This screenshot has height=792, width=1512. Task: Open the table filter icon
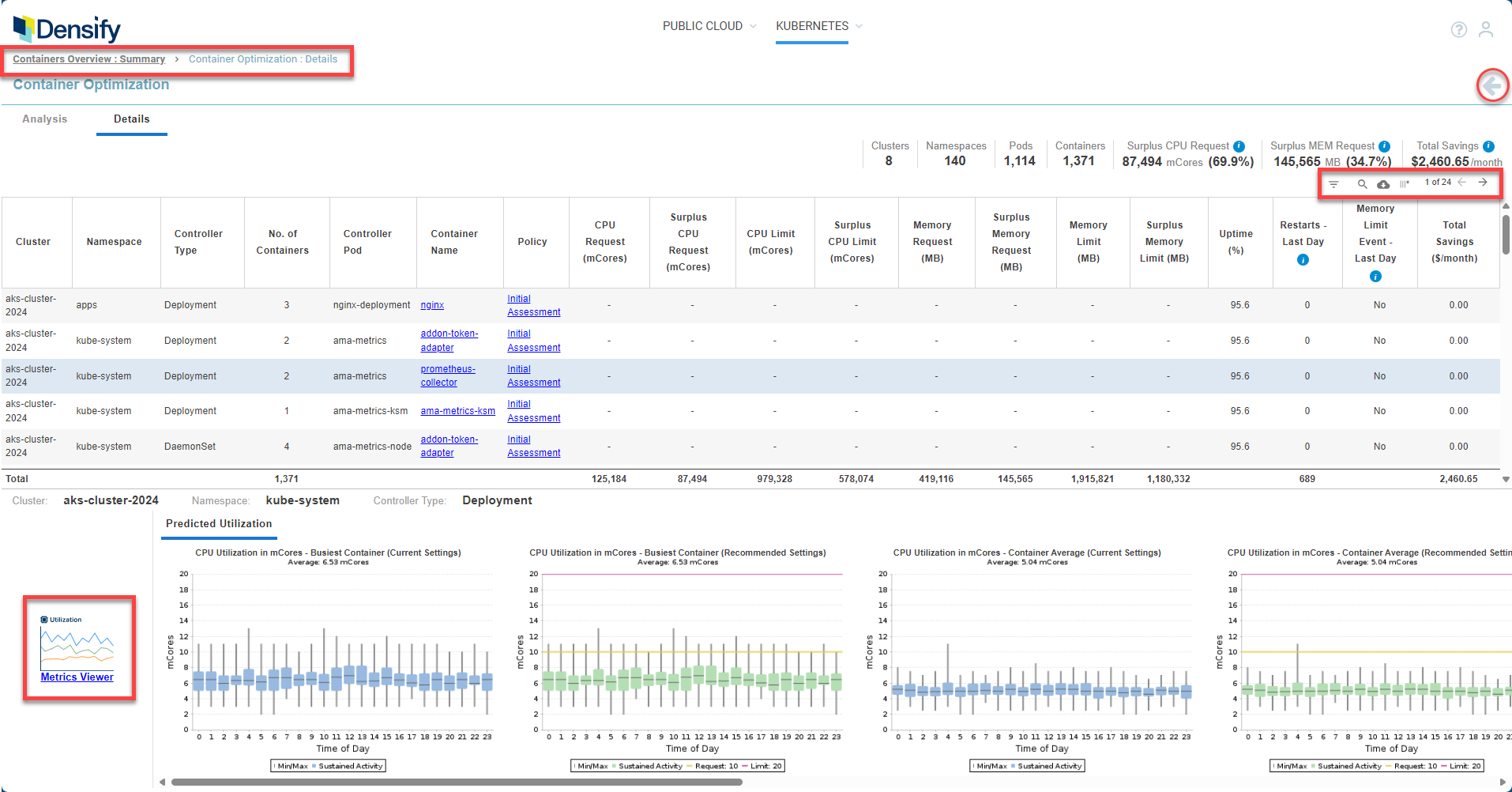point(1333,183)
